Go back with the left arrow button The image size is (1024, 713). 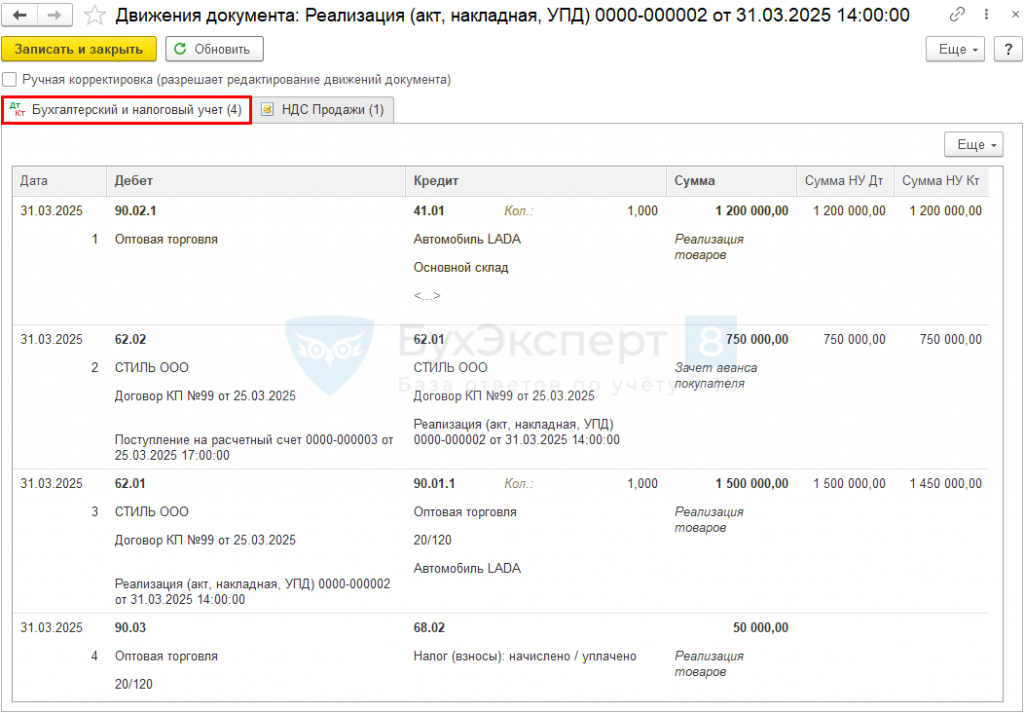point(20,15)
